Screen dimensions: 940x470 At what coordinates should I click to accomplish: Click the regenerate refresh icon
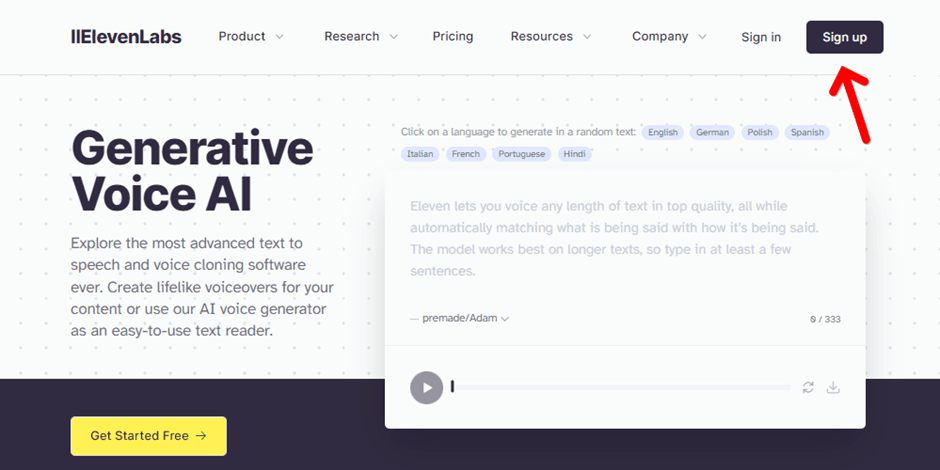pyautogui.click(x=808, y=387)
